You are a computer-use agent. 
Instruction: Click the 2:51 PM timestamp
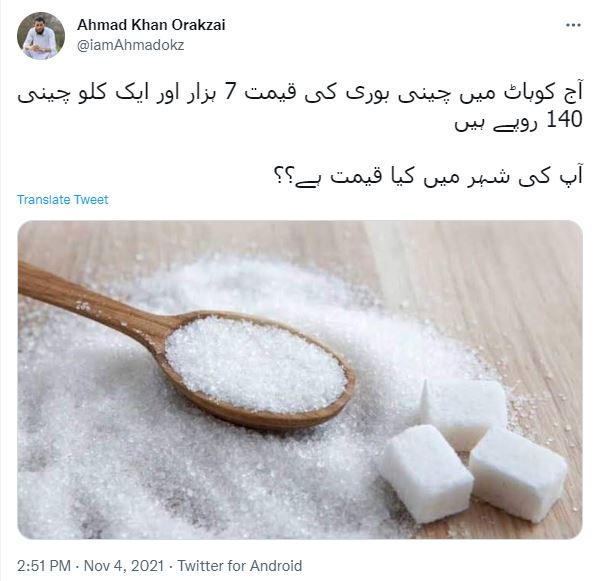[44, 565]
